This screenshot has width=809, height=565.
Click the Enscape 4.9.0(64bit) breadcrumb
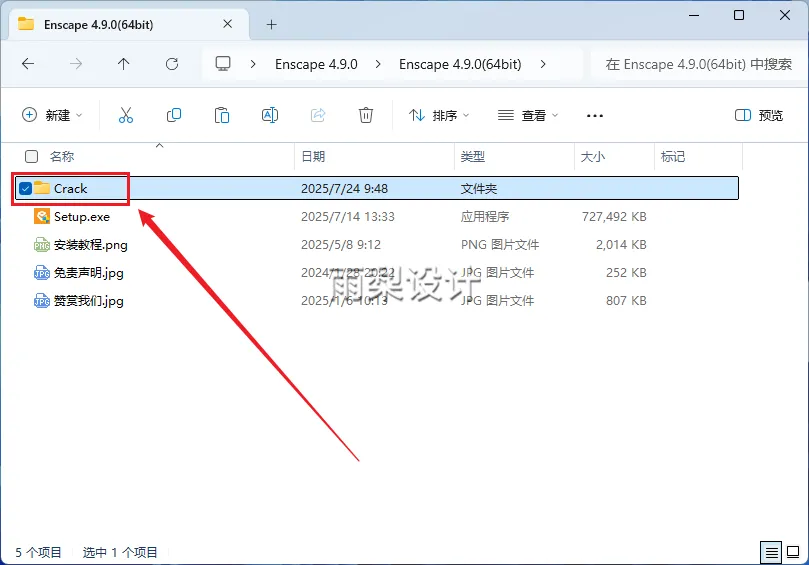tap(460, 64)
